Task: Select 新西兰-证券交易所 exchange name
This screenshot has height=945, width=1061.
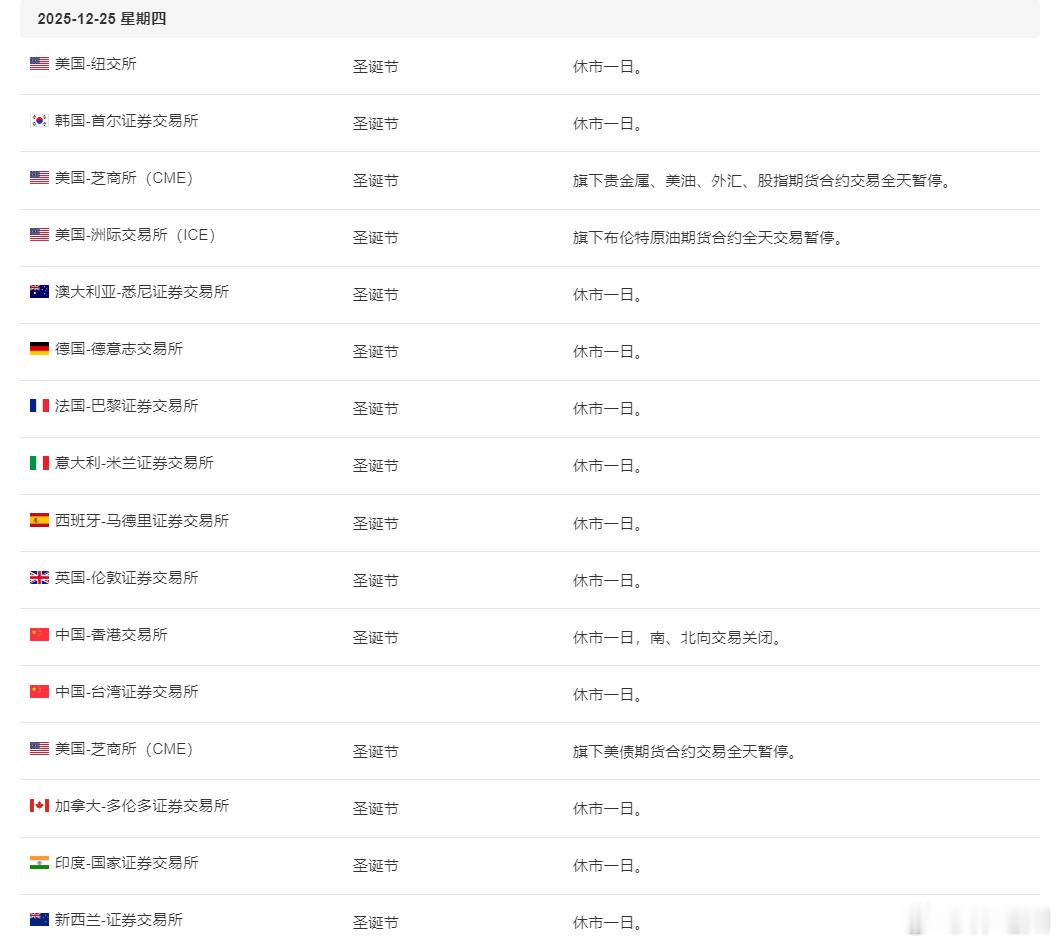Action: click(x=119, y=919)
